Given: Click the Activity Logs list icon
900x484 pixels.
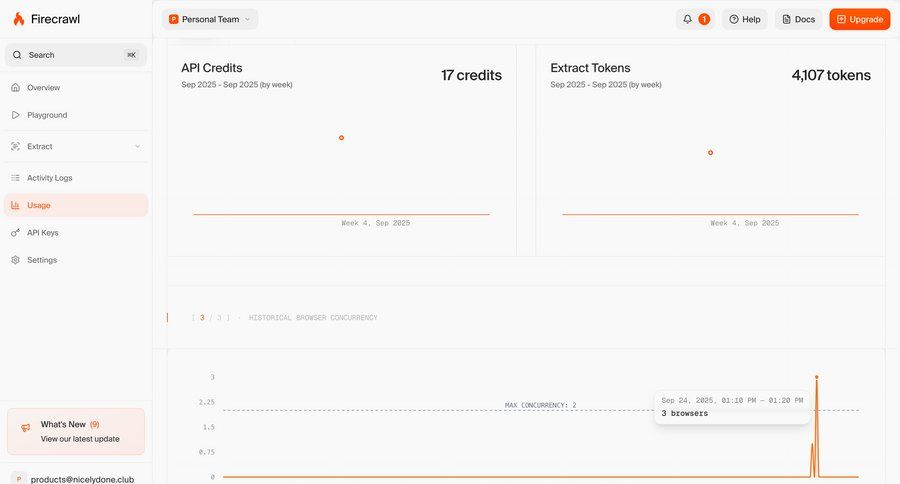Looking at the screenshot, I should coord(16,178).
